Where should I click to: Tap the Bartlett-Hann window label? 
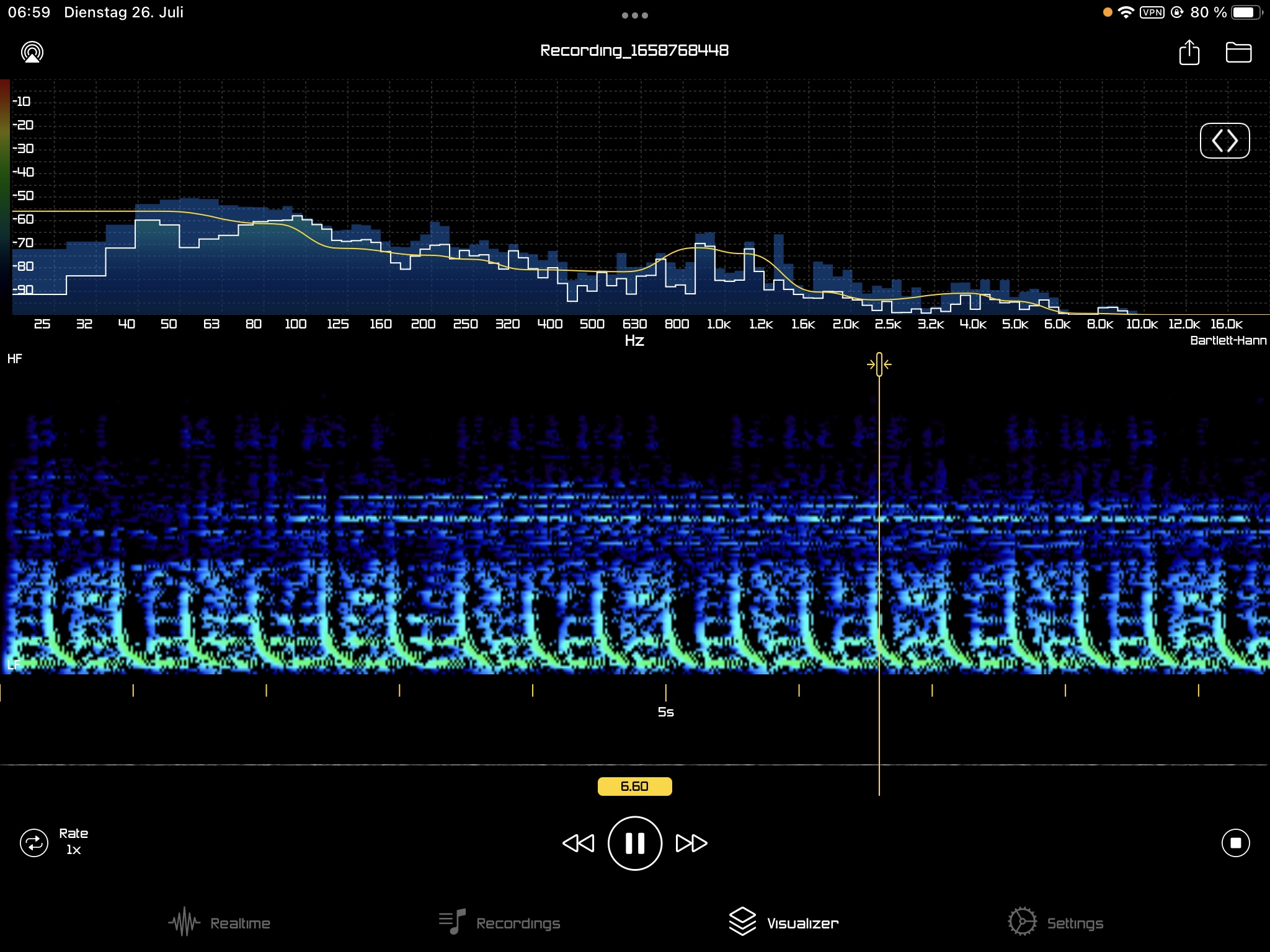point(1228,340)
